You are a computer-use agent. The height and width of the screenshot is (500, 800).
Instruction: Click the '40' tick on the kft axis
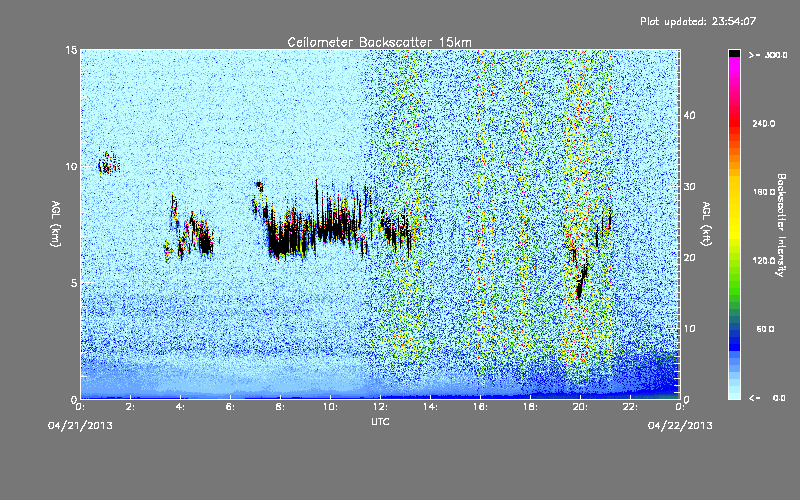click(x=689, y=115)
